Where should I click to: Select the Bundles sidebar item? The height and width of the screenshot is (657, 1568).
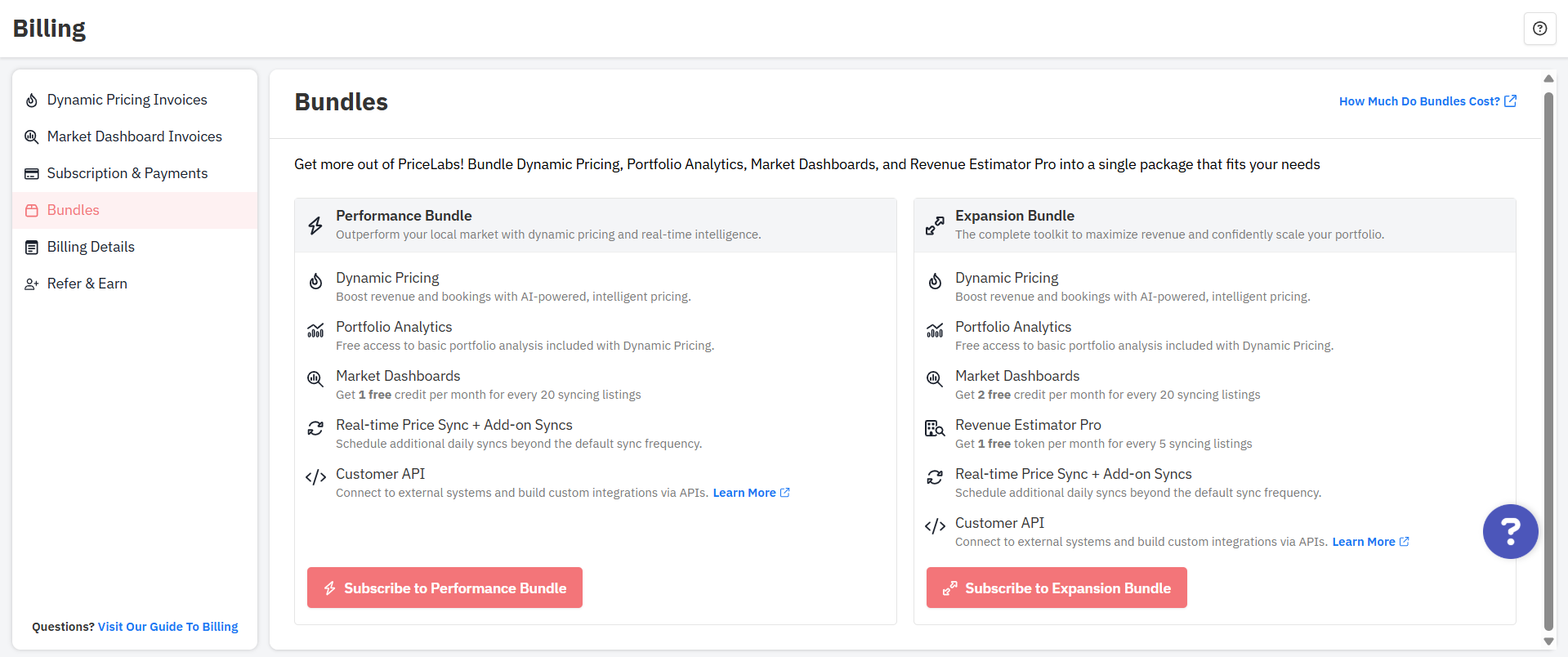tap(135, 210)
